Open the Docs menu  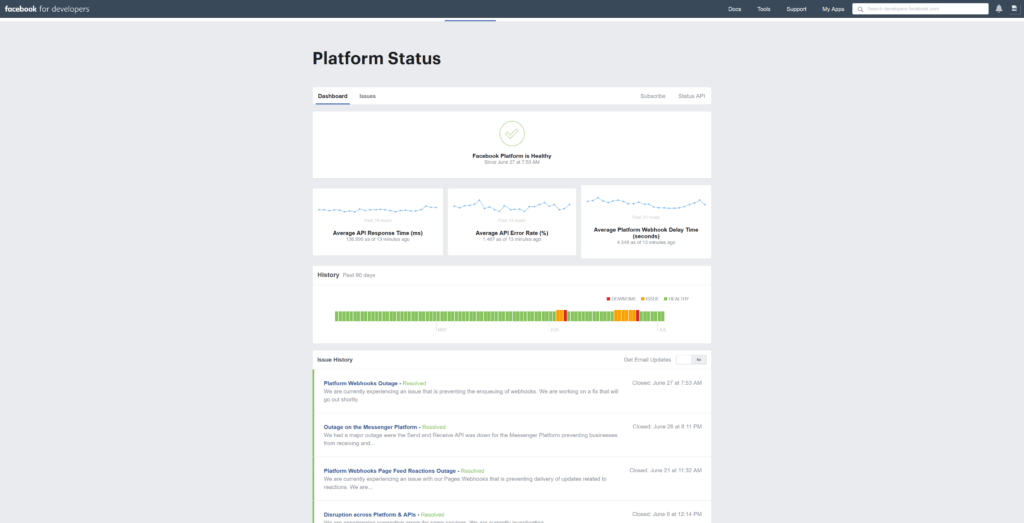[x=735, y=9]
